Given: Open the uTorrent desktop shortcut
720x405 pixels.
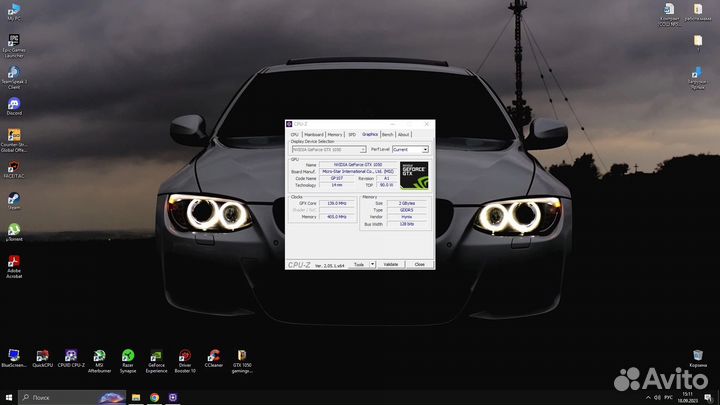Looking at the screenshot, I should click(x=14, y=232).
